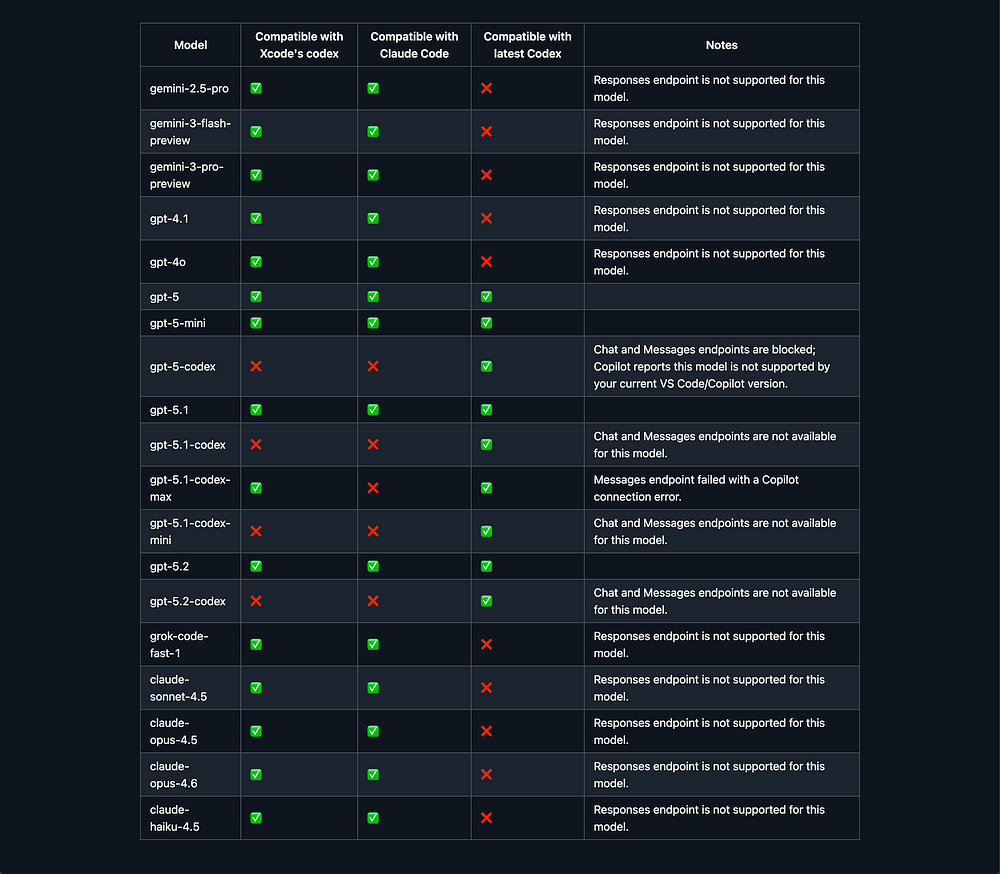Click the gpt-5-codex notes about blocked endpoints
The width and height of the screenshot is (1000, 874).
pyautogui.click(x=712, y=366)
